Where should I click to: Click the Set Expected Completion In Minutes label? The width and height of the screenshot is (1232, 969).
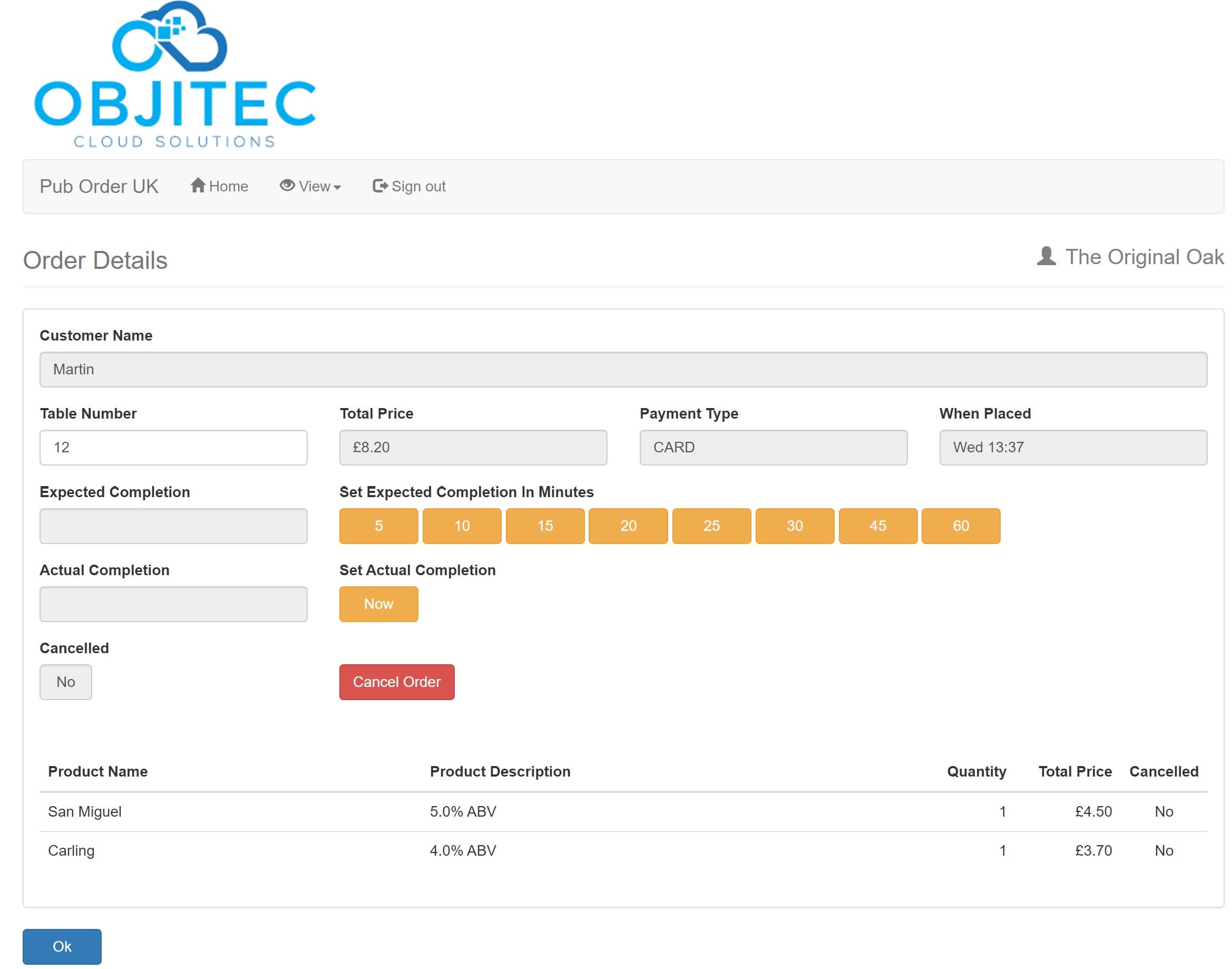point(466,492)
